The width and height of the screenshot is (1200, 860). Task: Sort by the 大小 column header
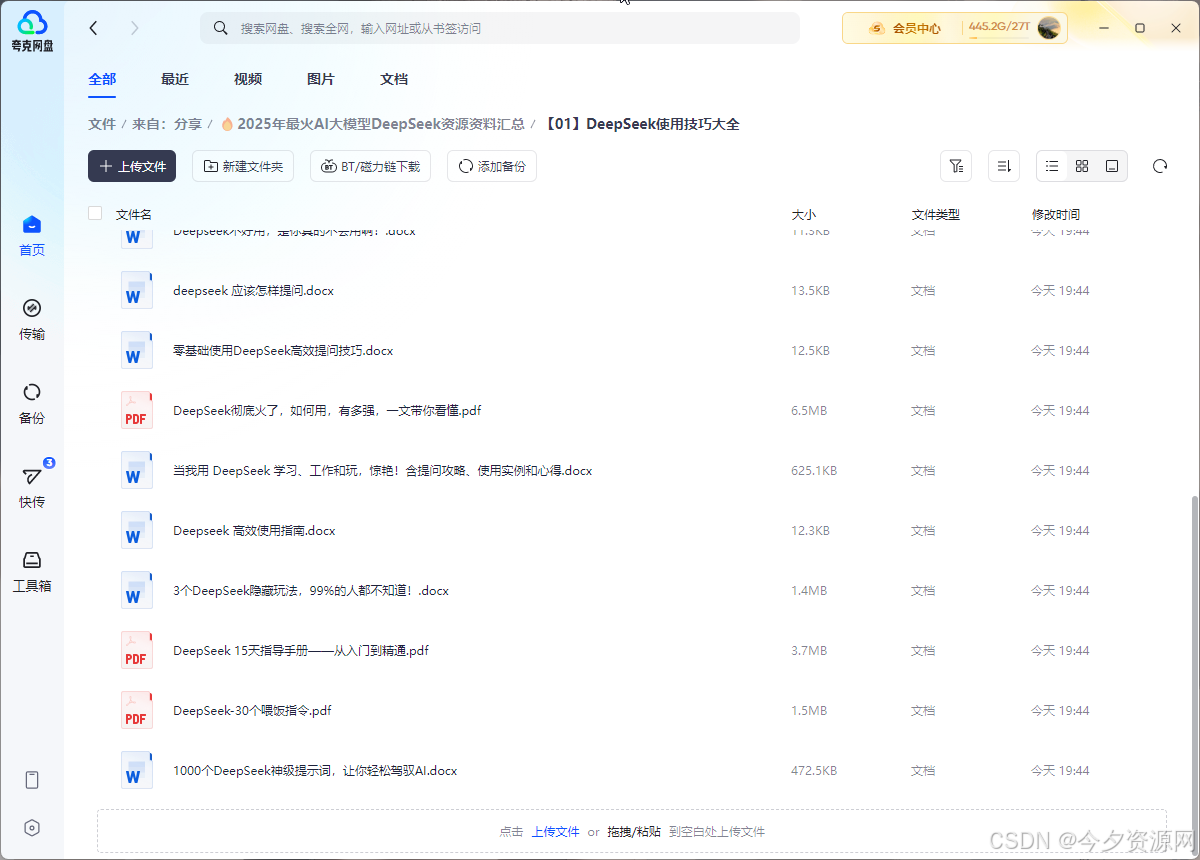(804, 214)
